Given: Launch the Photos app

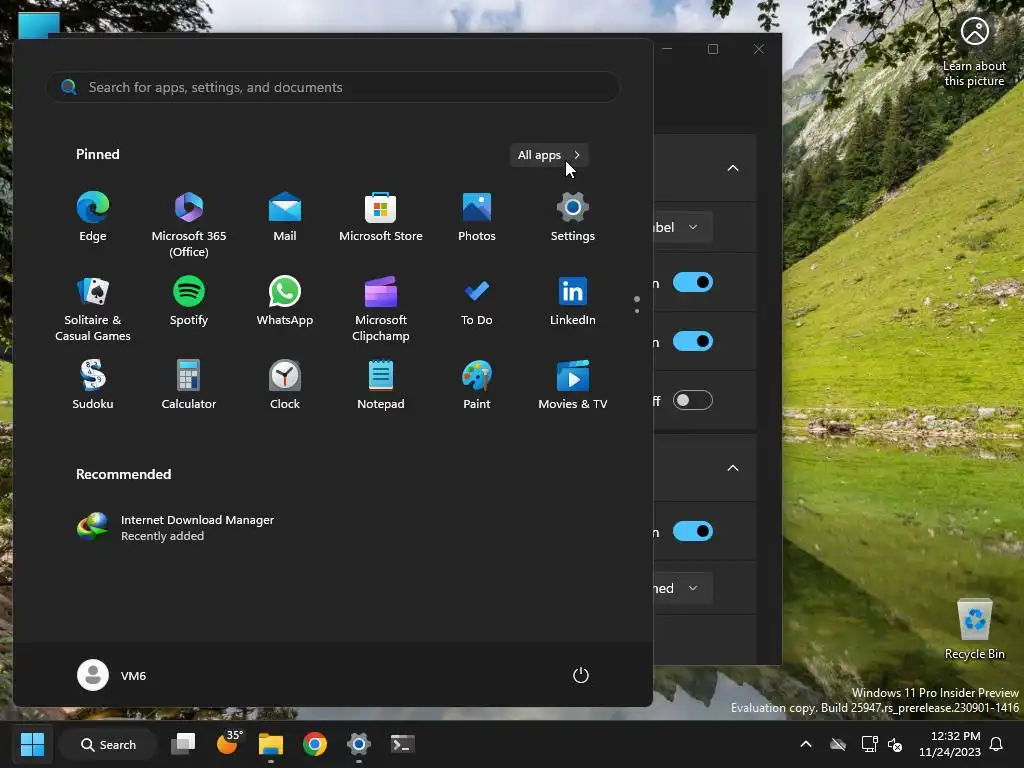Looking at the screenshot, I should [477, 217].
